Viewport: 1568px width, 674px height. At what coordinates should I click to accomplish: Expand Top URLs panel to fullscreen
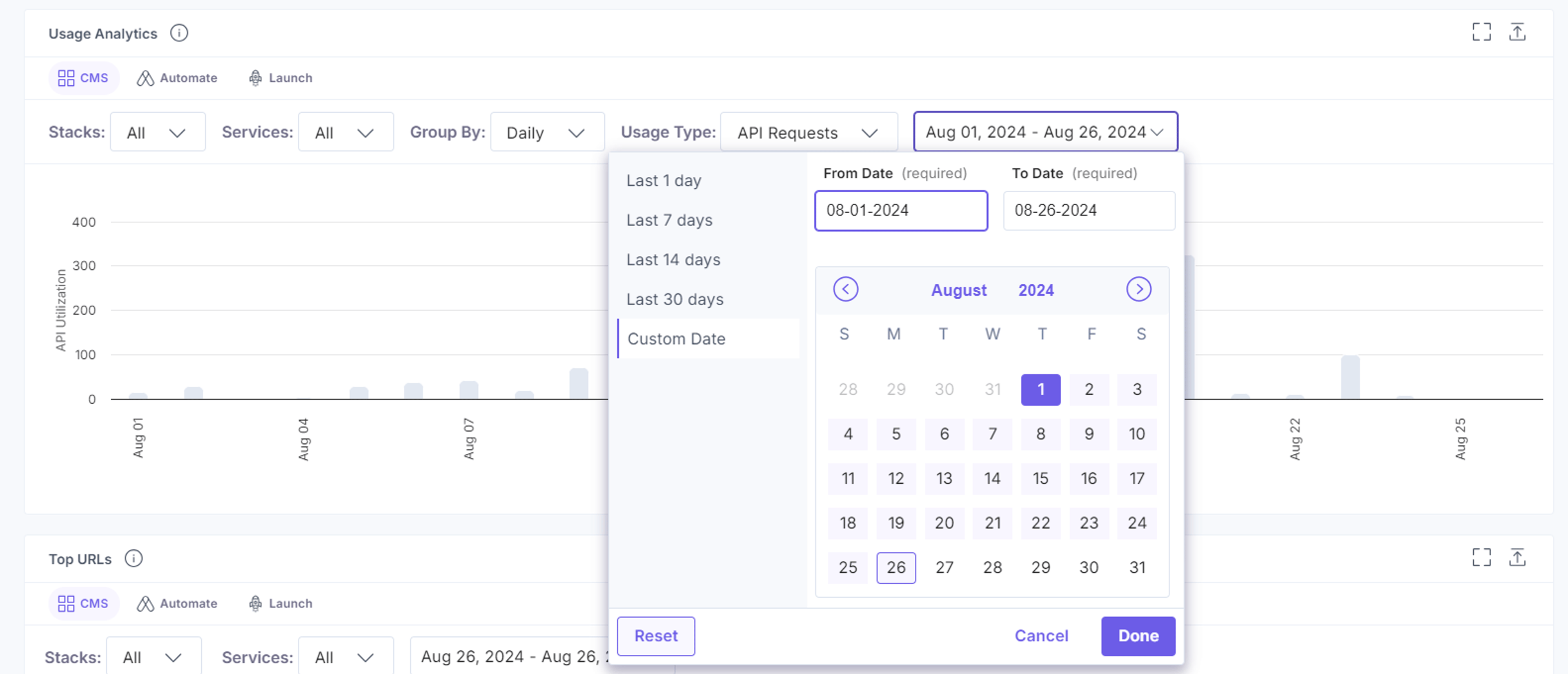click(1481, 557)
